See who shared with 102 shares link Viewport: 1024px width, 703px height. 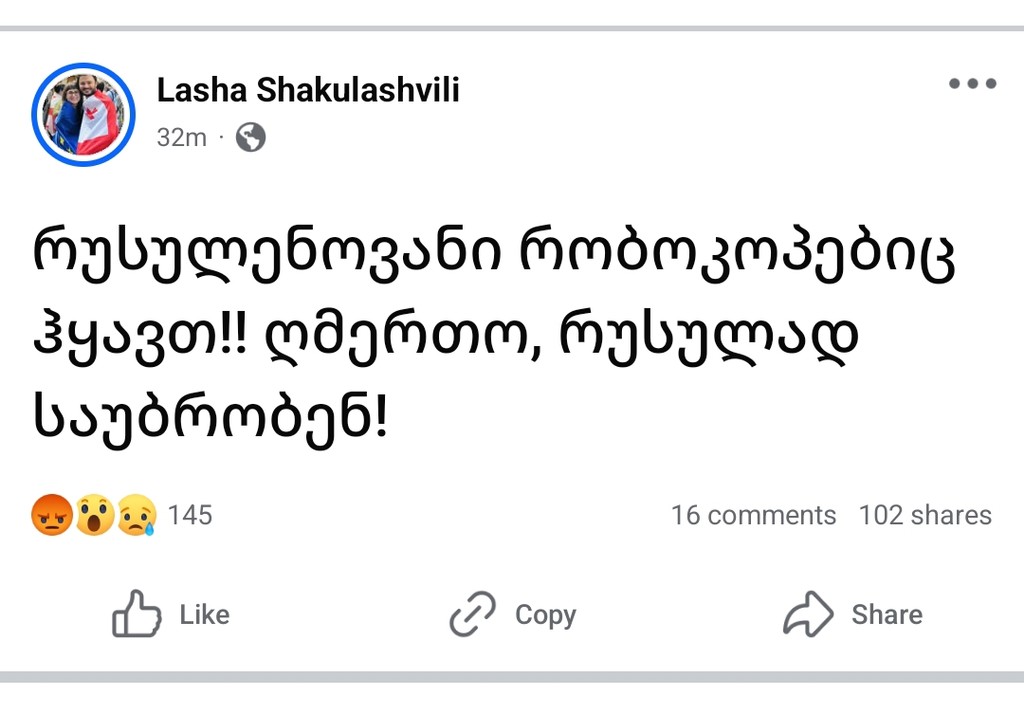click(x=925, y=515)
